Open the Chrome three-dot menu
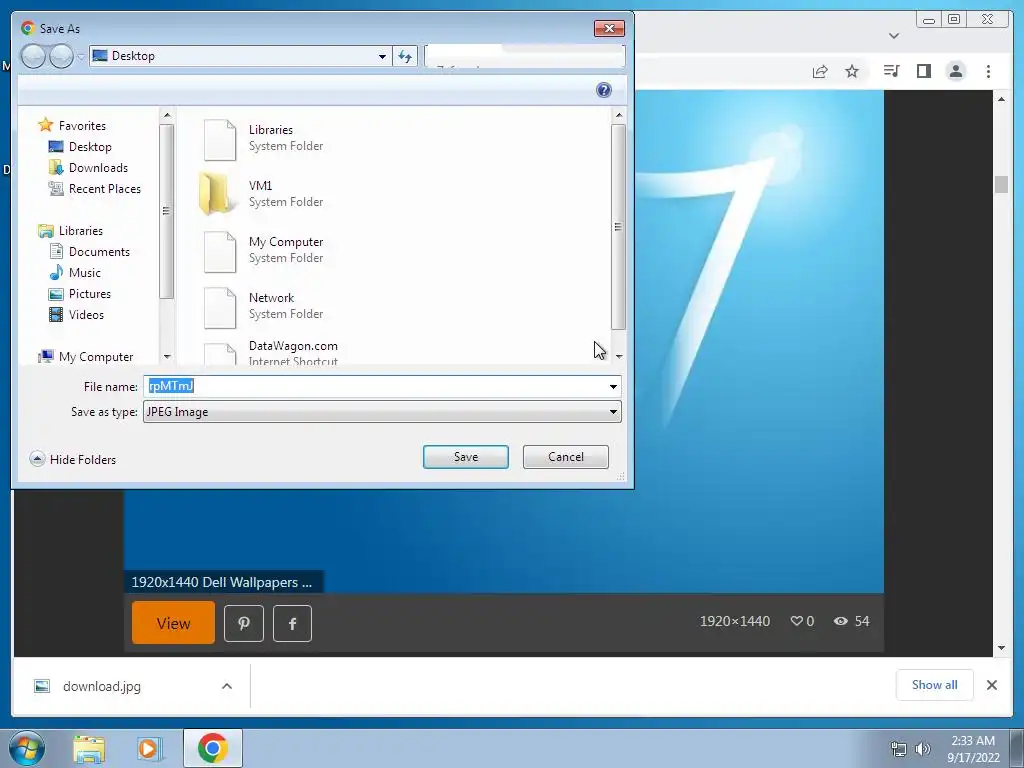The image size is (1024, 768). tap(988, 71)
